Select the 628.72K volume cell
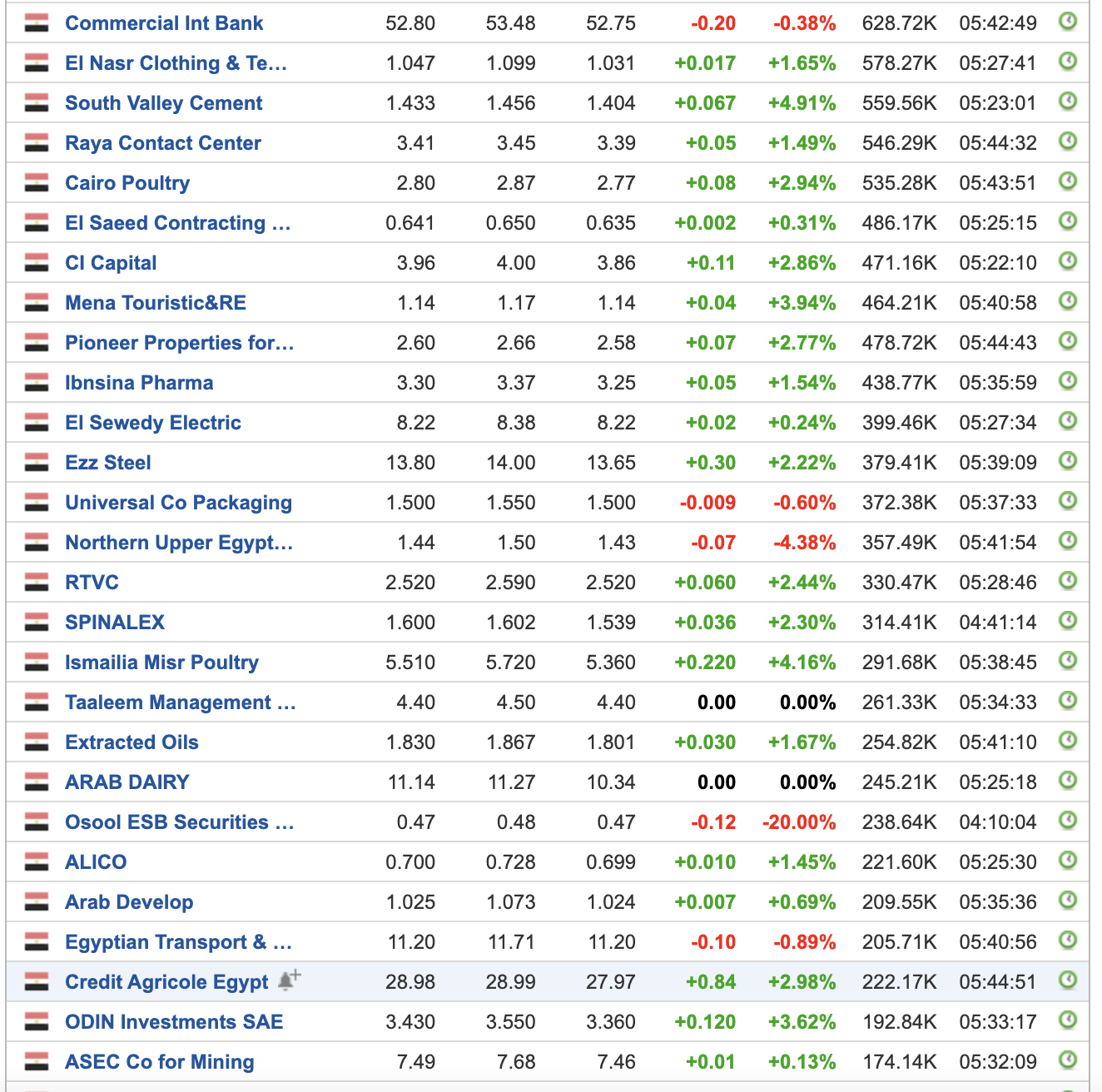 [x=899, y=23]
